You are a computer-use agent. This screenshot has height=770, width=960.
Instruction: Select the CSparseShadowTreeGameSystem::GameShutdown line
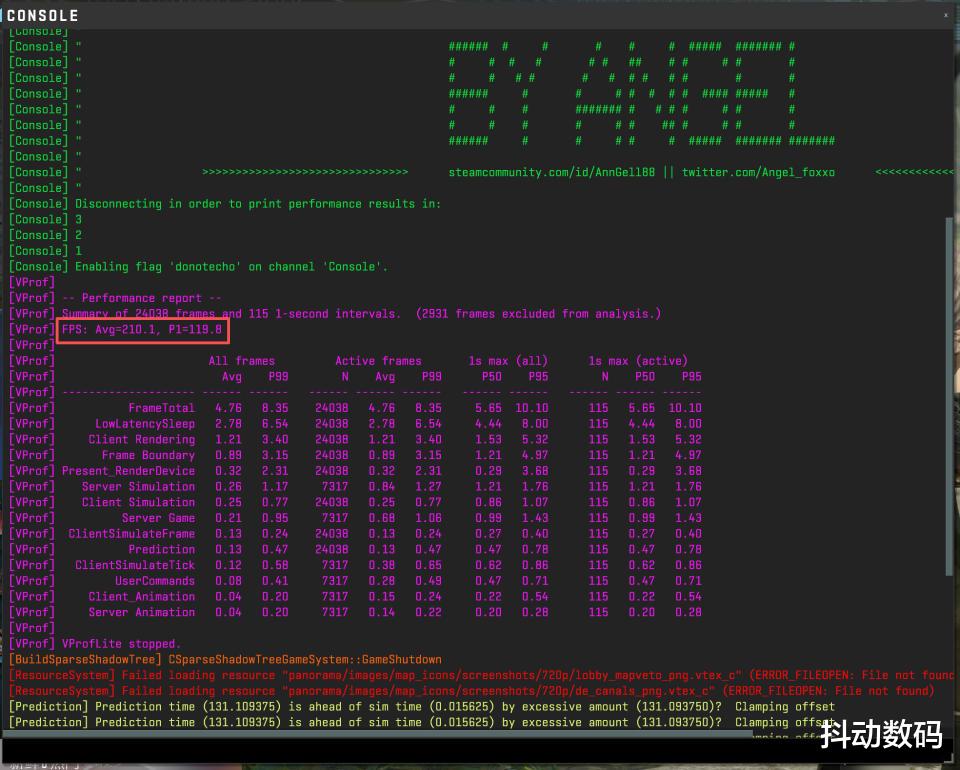pyautogui.click(x=225, y=660)
